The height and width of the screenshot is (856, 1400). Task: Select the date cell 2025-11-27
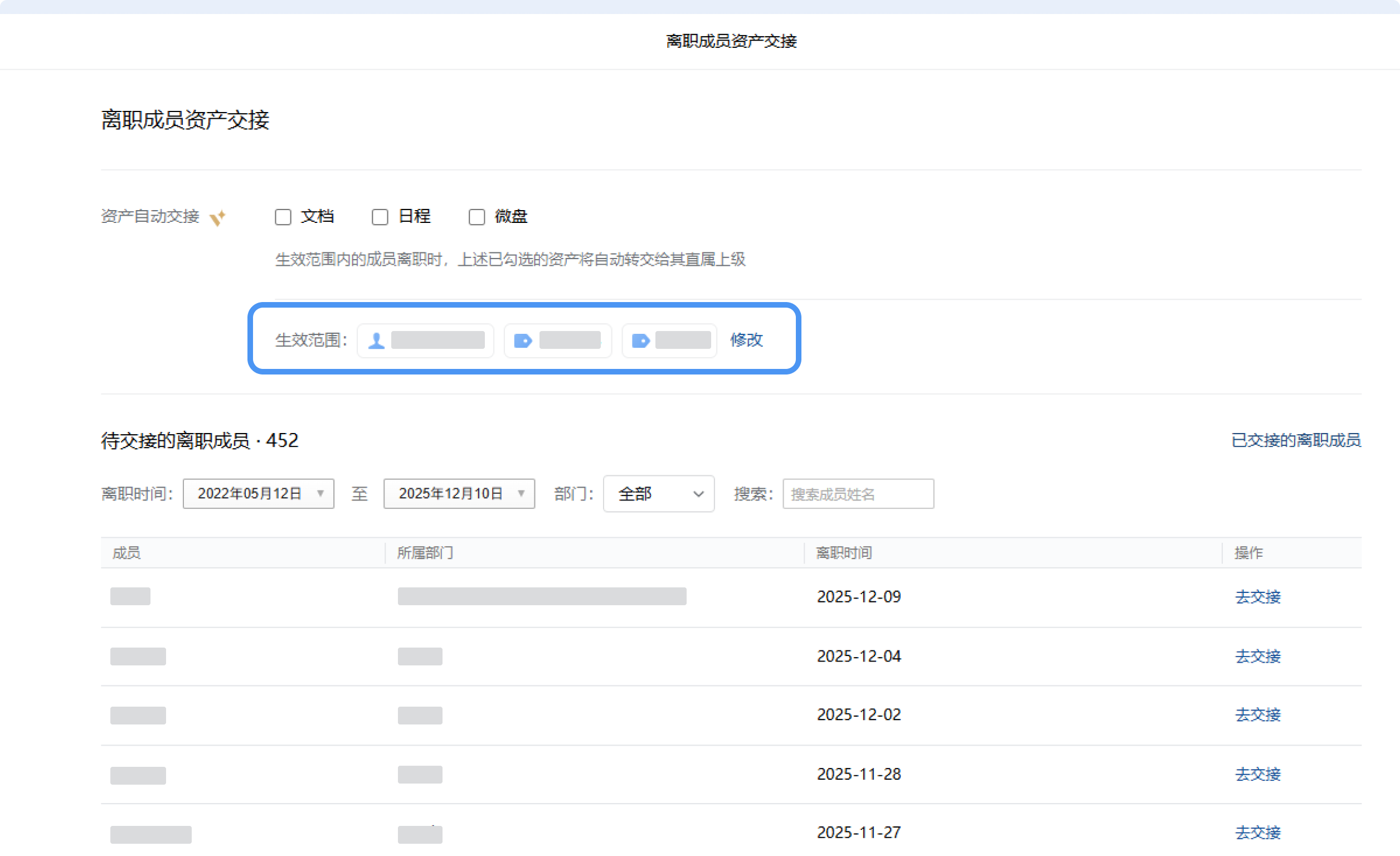(x=858, y=833)
